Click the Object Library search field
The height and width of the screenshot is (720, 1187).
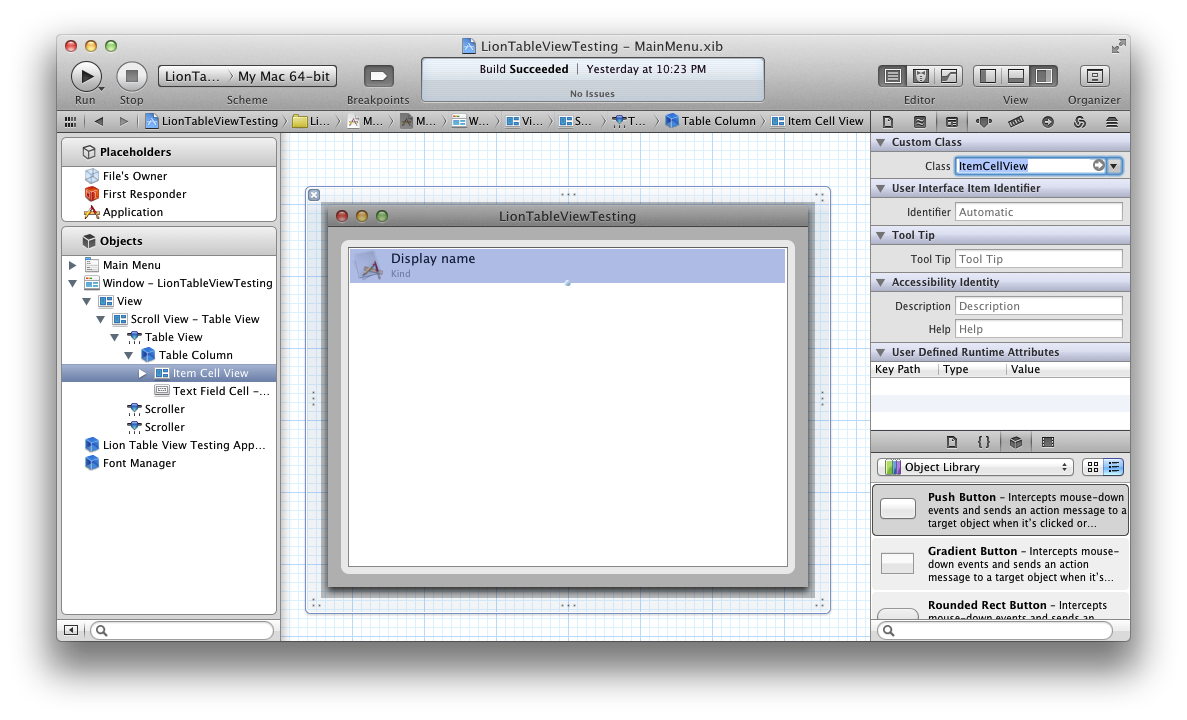click(995, 631)
